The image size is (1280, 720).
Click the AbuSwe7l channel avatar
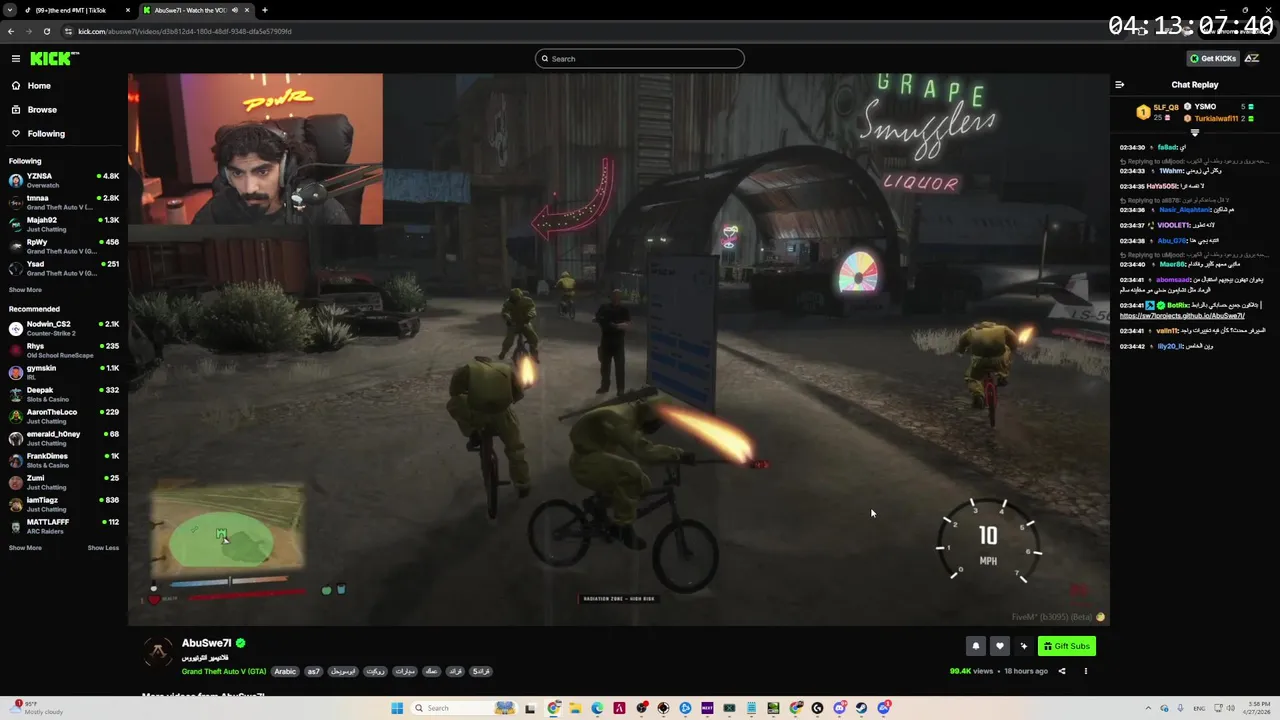point(157,652)
